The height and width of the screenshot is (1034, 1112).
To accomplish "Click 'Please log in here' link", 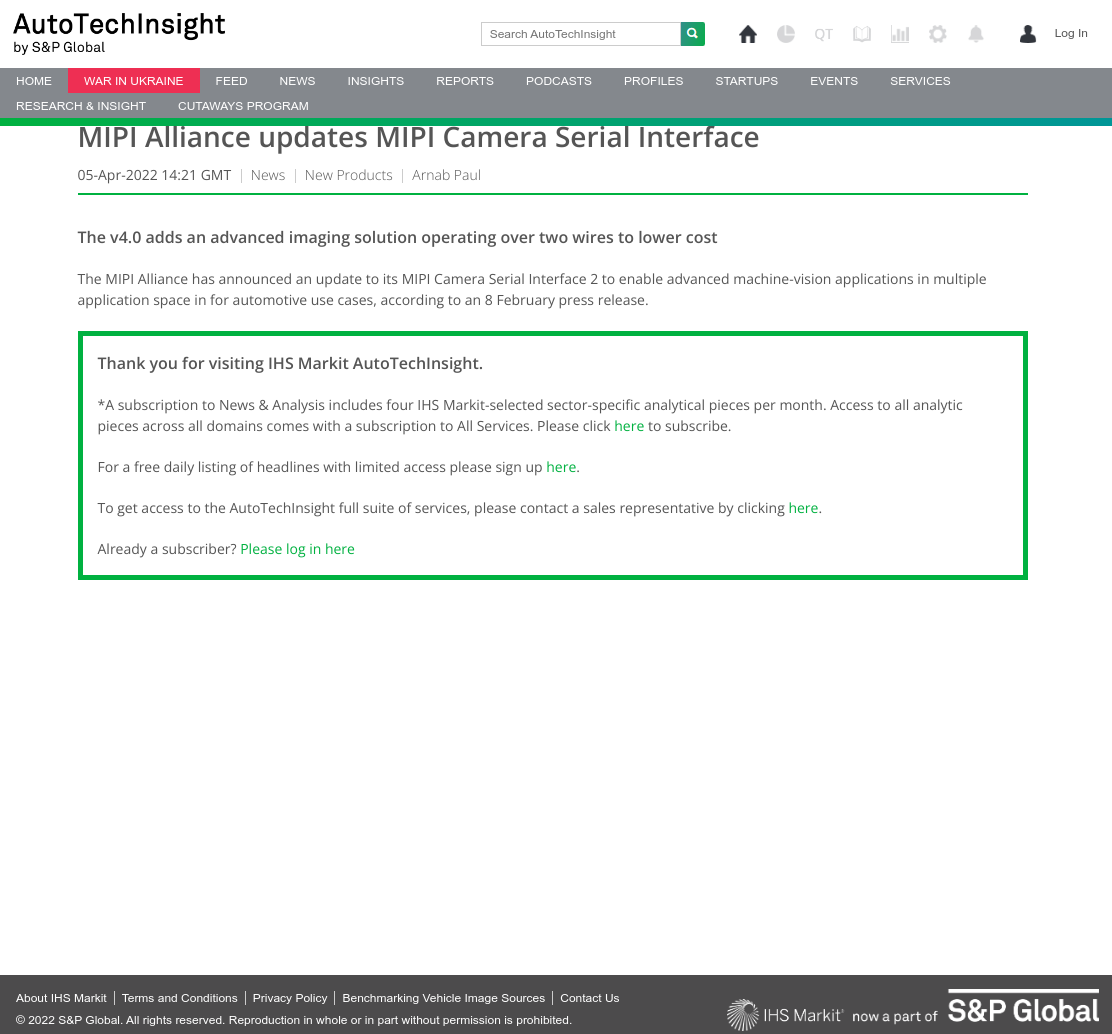I will click(x=297, y=550).
